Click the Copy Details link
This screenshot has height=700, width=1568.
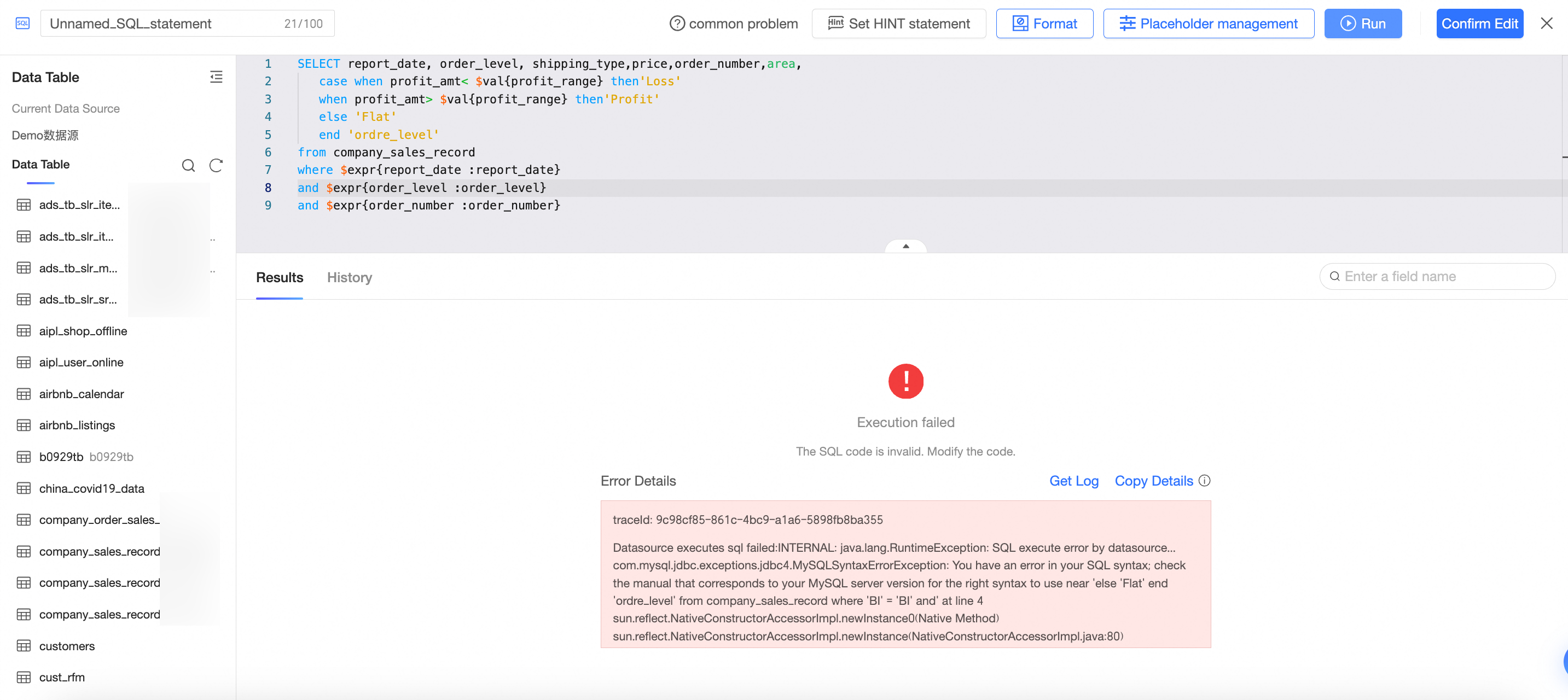(x=1153, y=481)
